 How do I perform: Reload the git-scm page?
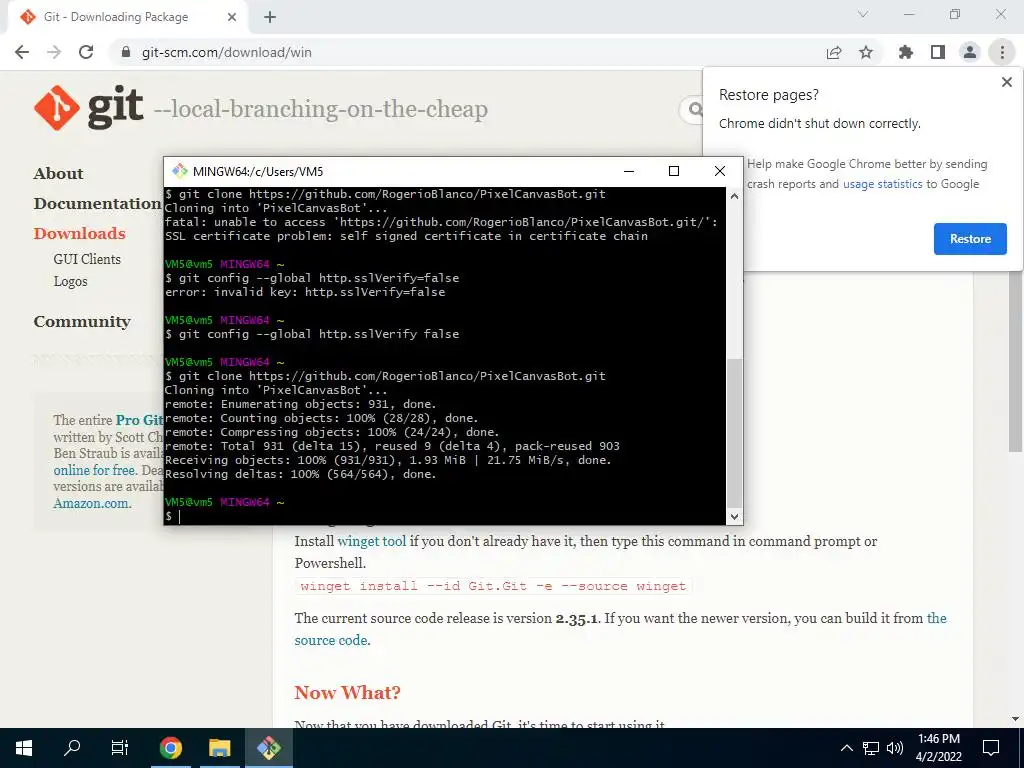point(86,52)
